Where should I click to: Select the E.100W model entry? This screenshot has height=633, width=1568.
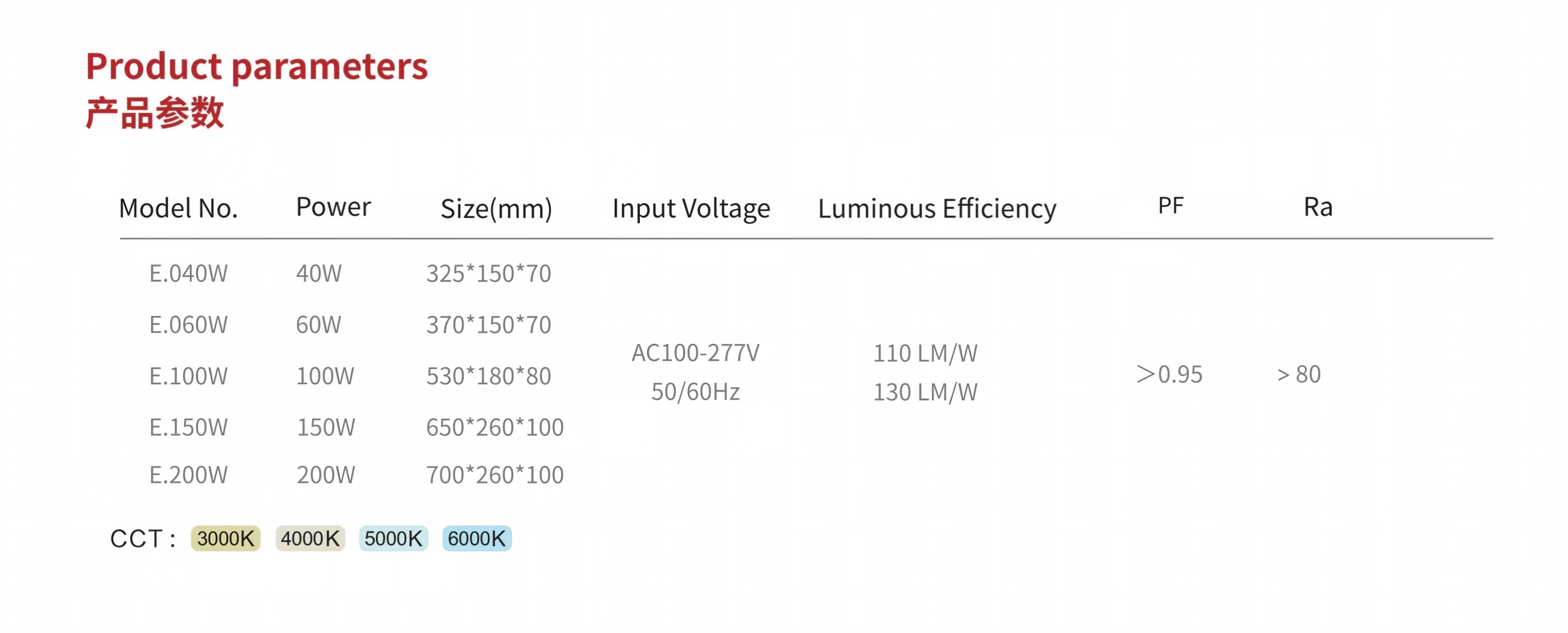point(188,376)
